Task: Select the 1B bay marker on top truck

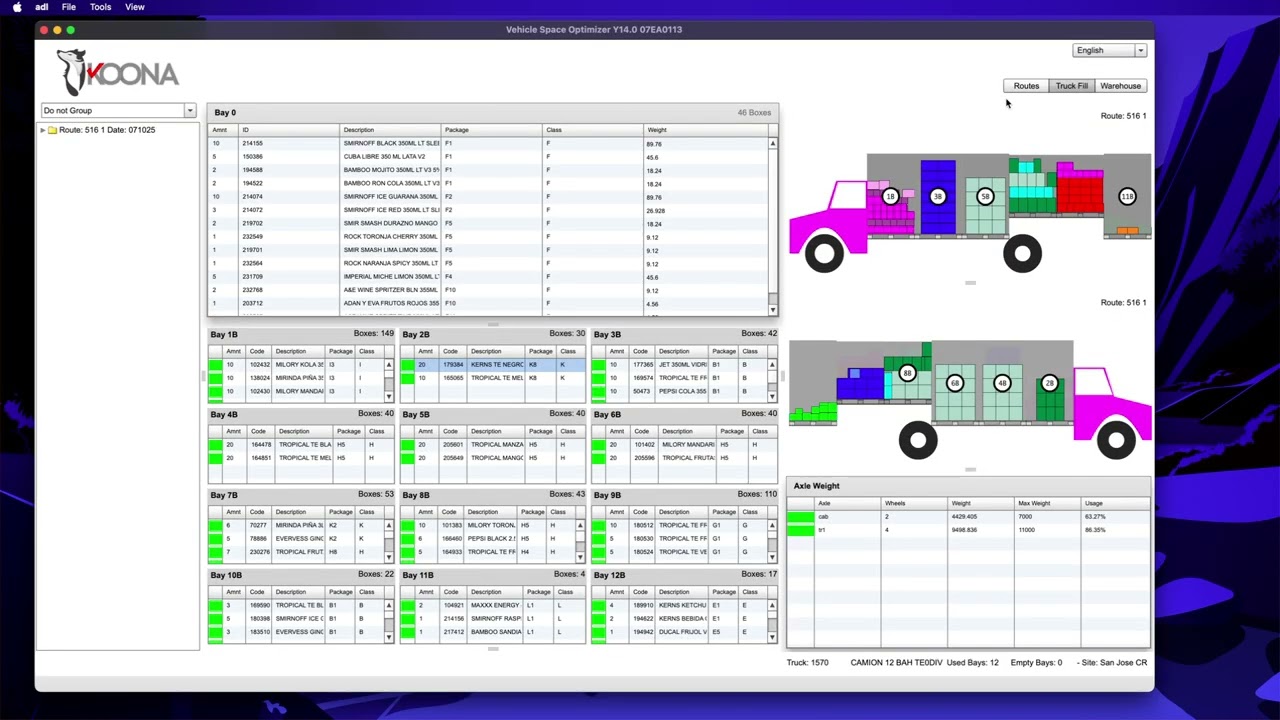Action: tap(890, 196)
